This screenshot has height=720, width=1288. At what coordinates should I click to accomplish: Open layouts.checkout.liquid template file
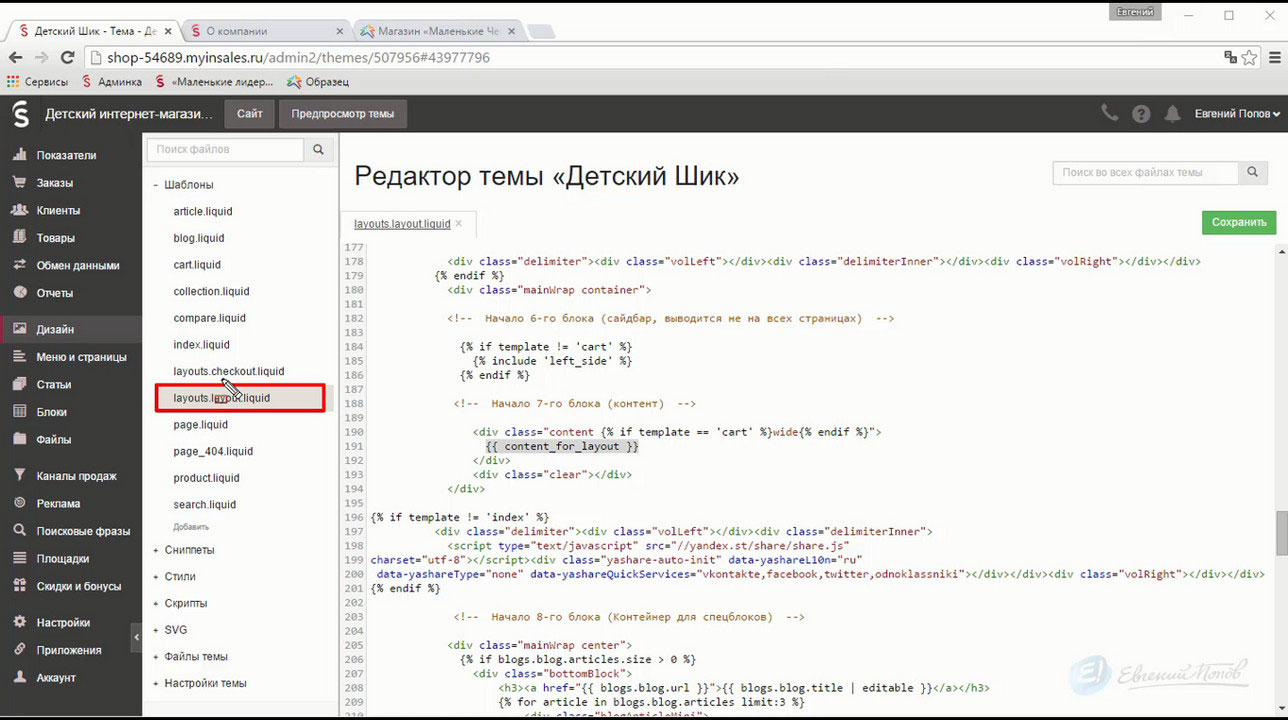click(x=229, y=371)
